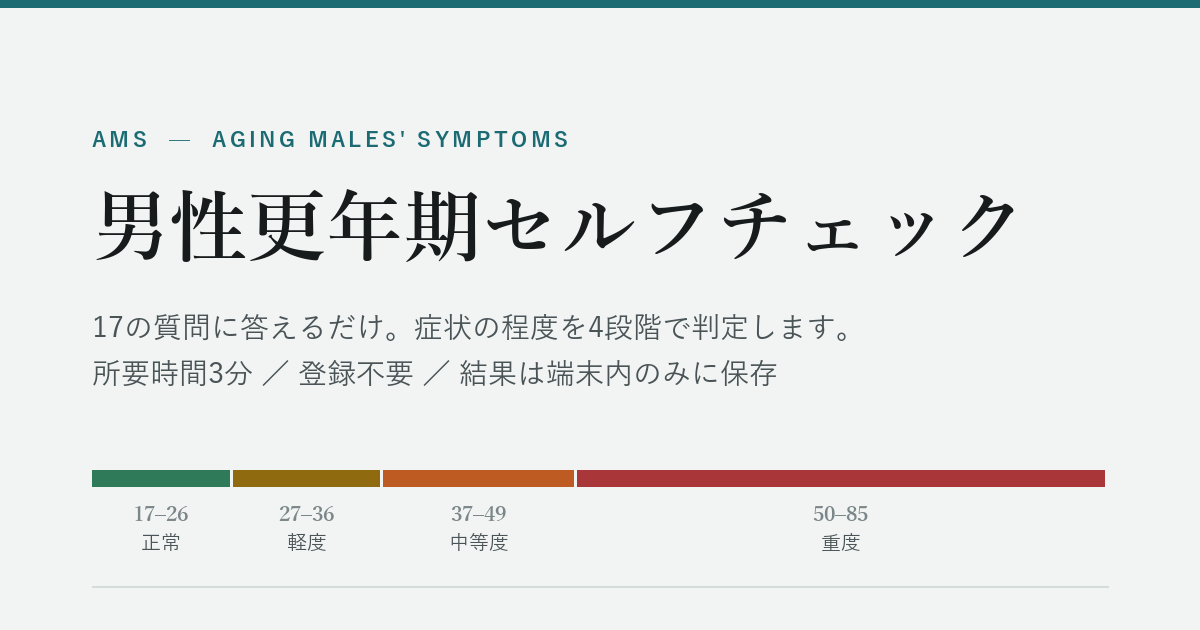Click the 50–85 score range label
1200x630 pixels.
[841, 514]
